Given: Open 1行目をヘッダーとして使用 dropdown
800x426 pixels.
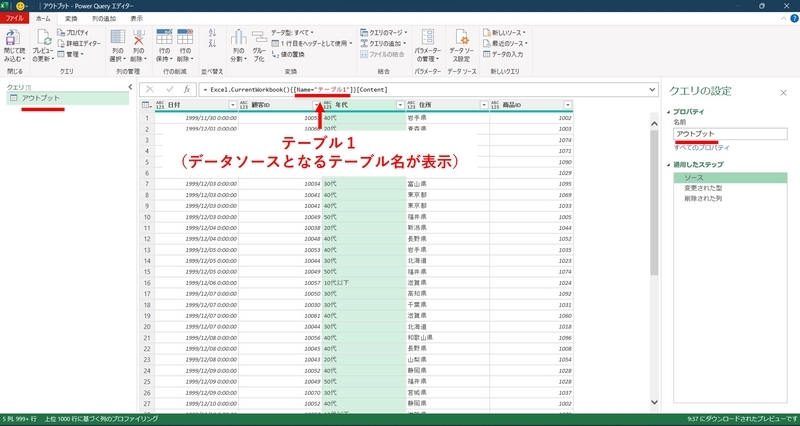Looking at the screenshot, I should pos(312,43).
